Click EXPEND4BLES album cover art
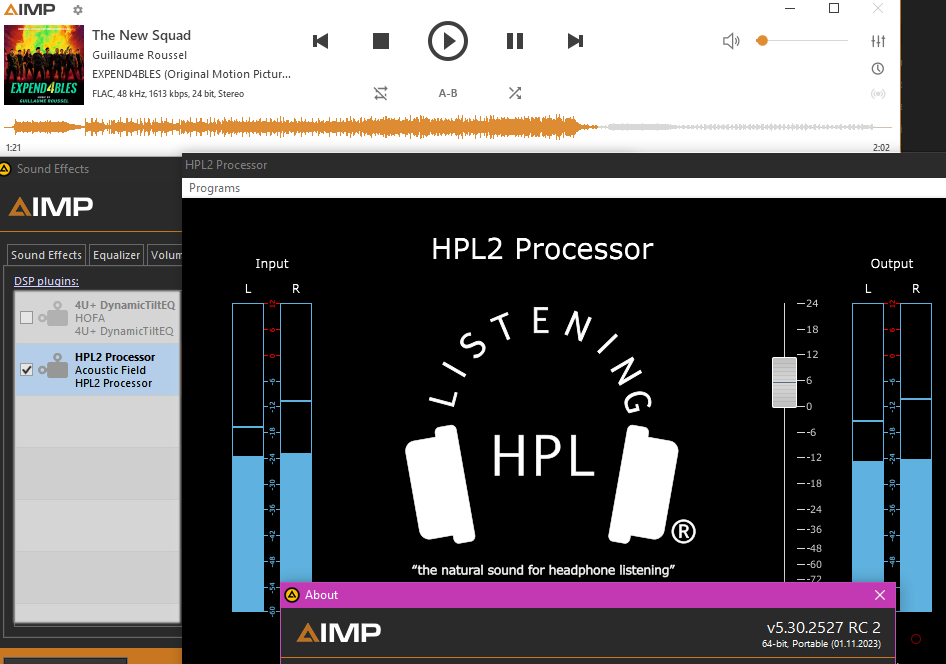 pos(44,65)
